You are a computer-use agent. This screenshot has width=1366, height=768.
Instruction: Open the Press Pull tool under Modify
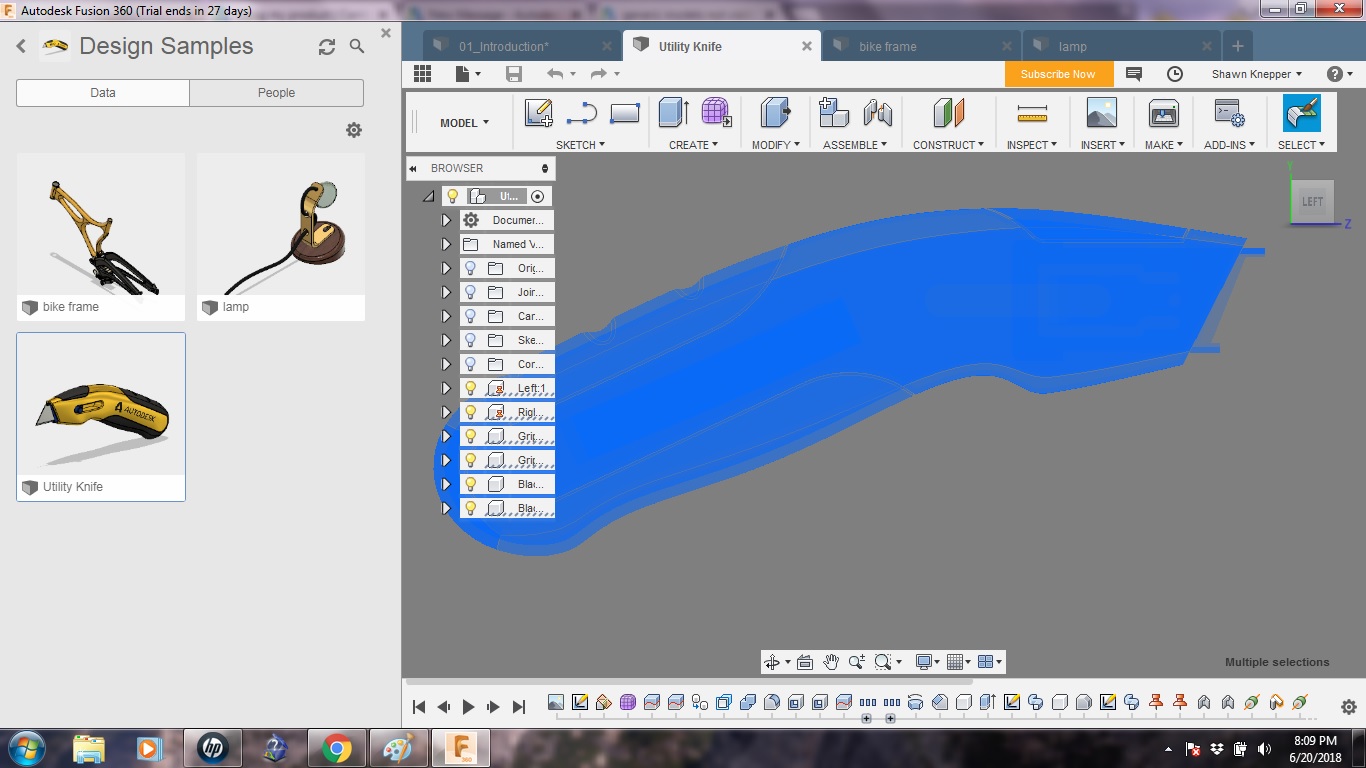pos(773,113)
